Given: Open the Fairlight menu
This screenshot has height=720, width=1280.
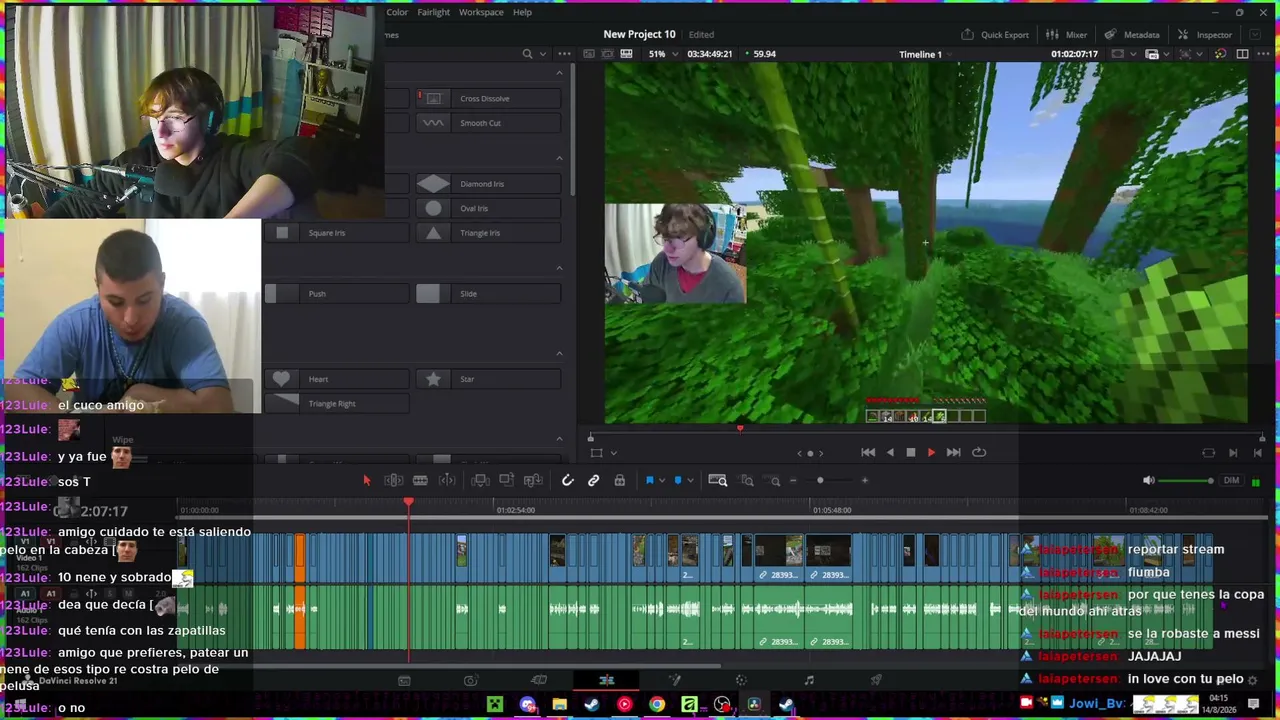Looking at the screenshot, I should tap(433, 12).
